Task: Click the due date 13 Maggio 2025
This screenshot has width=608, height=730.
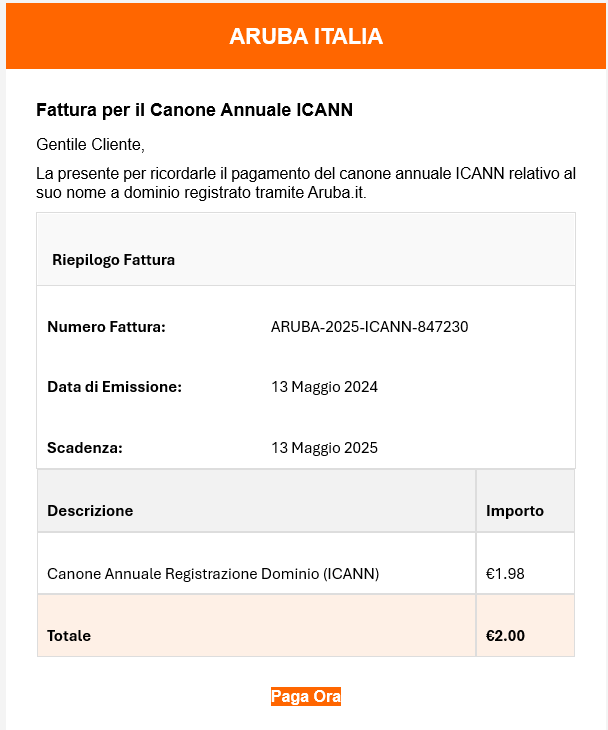Action: click(x=324, y=448)
